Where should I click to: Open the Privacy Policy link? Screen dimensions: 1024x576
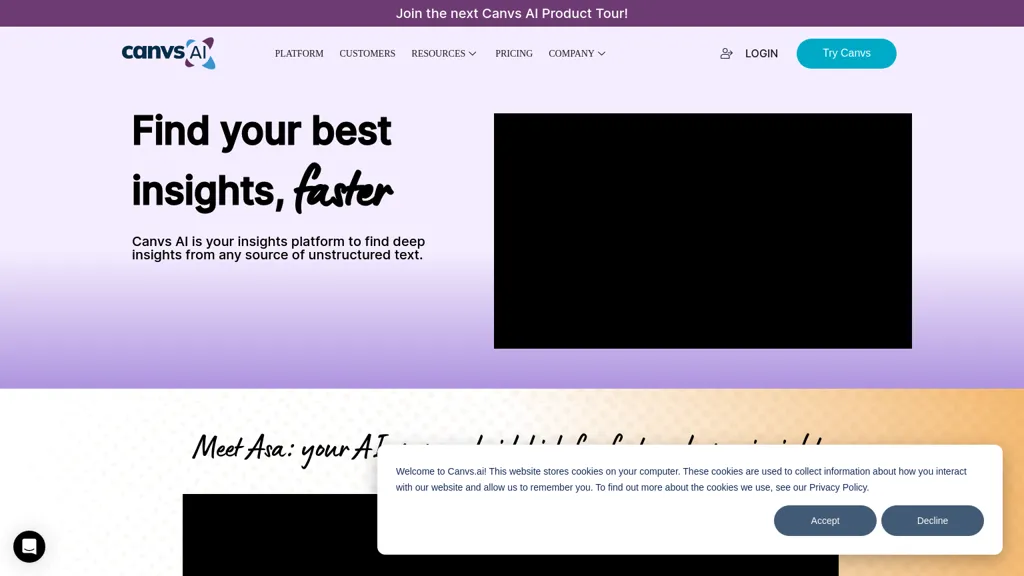(x=839, y=487)
